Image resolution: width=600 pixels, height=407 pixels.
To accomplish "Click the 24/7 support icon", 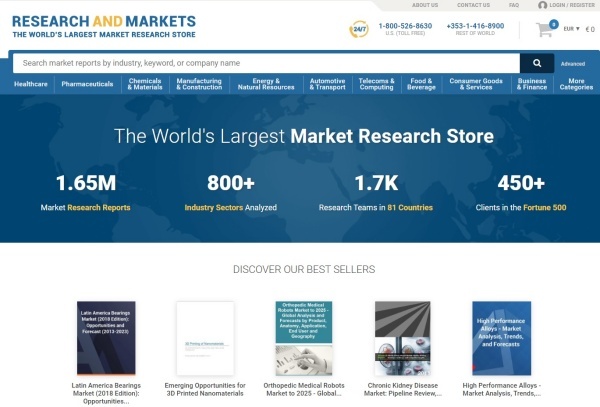I will click(x=359, y=29).
